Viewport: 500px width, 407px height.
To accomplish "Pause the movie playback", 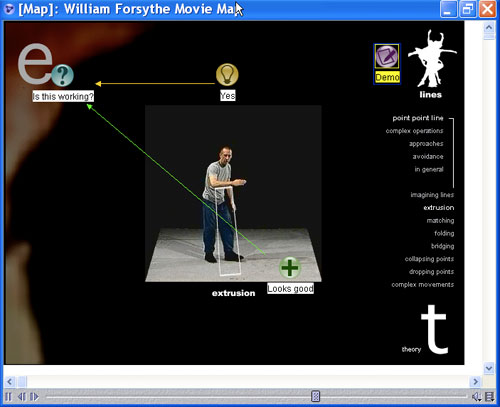I will (x=9, y=397).
